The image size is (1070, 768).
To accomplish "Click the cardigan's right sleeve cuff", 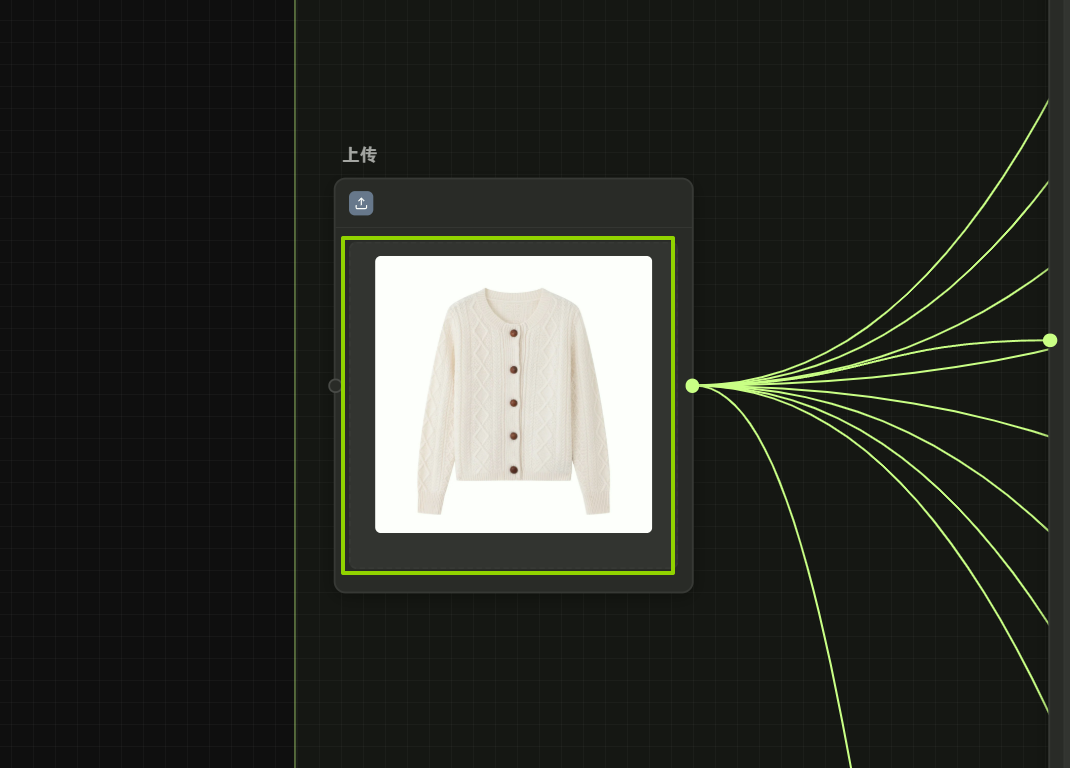I will coord(598,508).
